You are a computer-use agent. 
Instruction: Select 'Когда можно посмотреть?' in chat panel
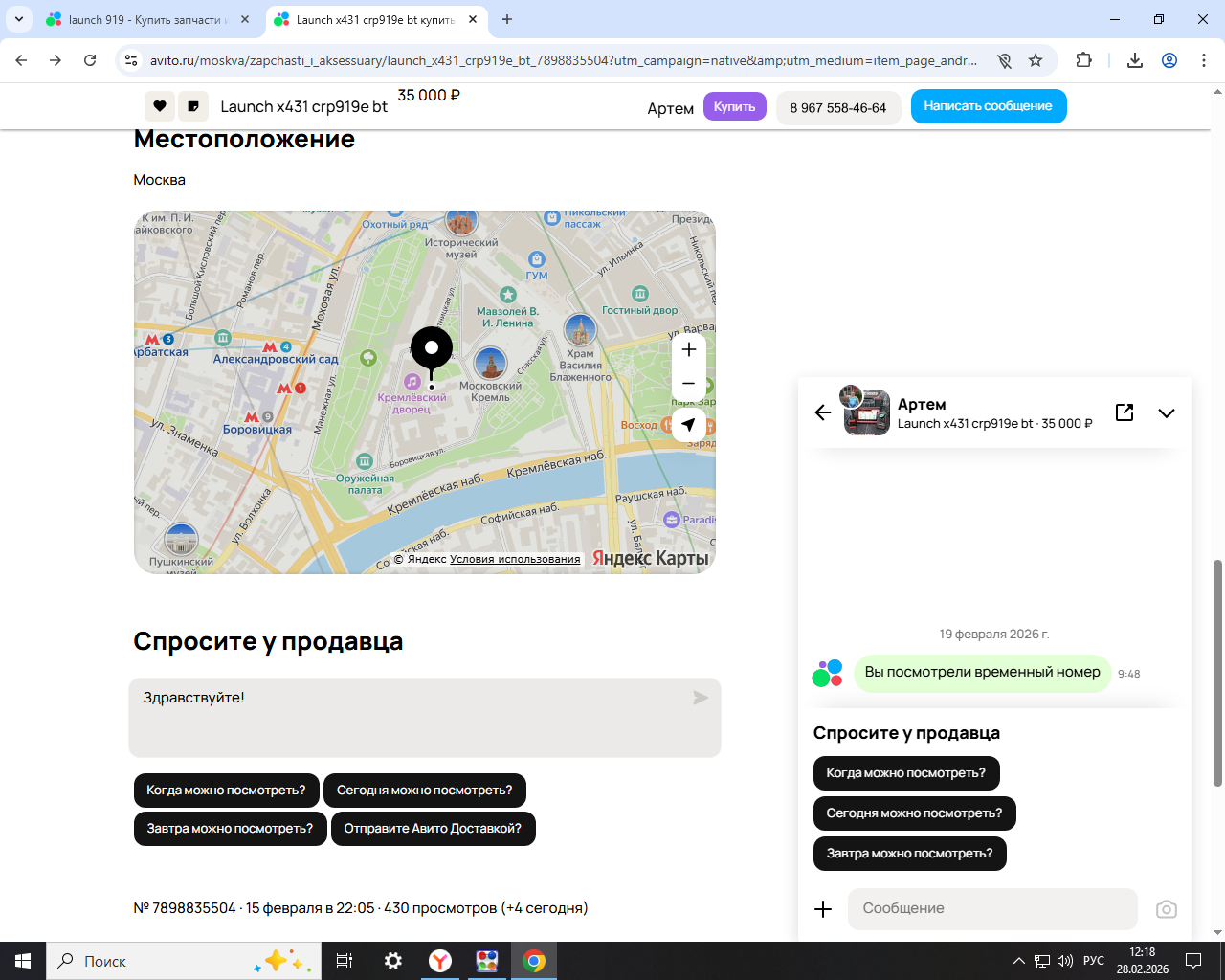(x=906, y=773)
